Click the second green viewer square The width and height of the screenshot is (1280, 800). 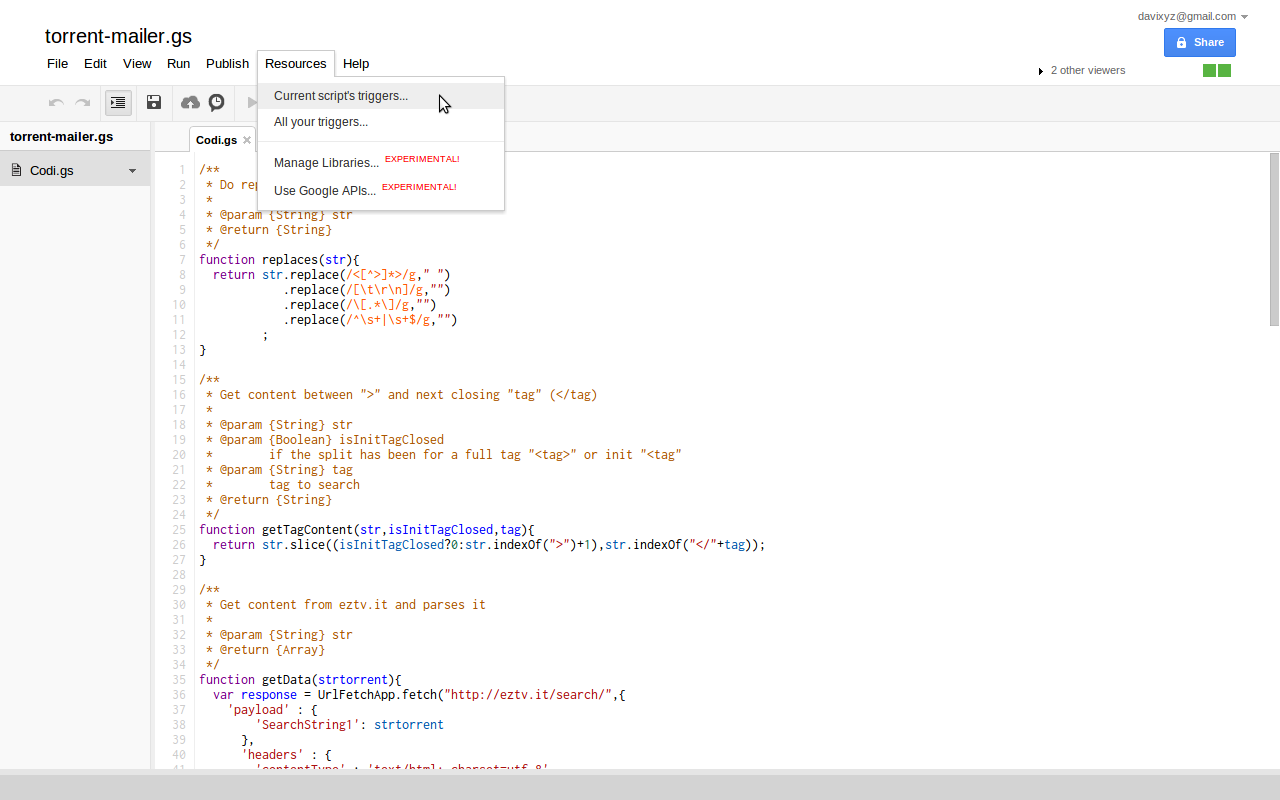coord(1224,70)
